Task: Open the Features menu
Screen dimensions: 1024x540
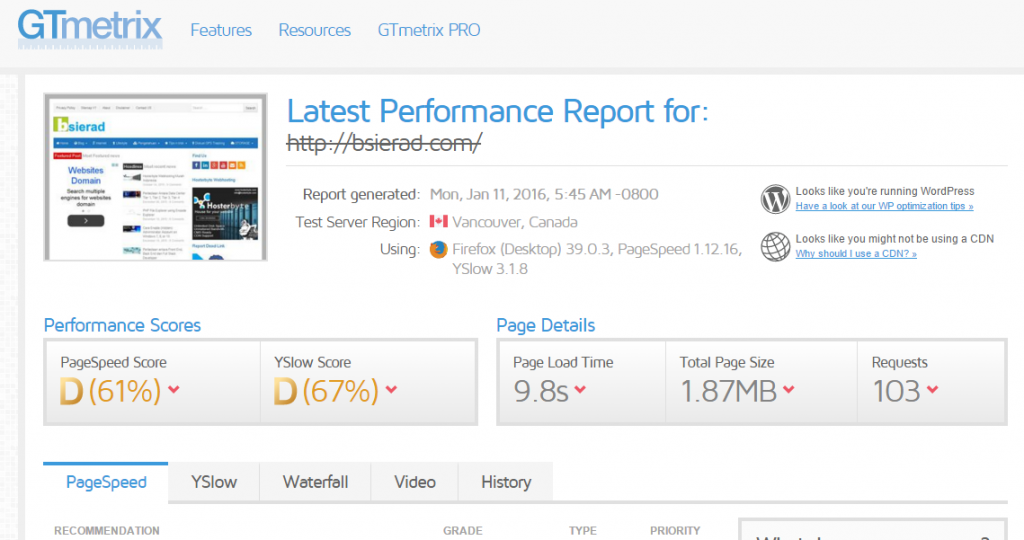Action: [221, 30]
